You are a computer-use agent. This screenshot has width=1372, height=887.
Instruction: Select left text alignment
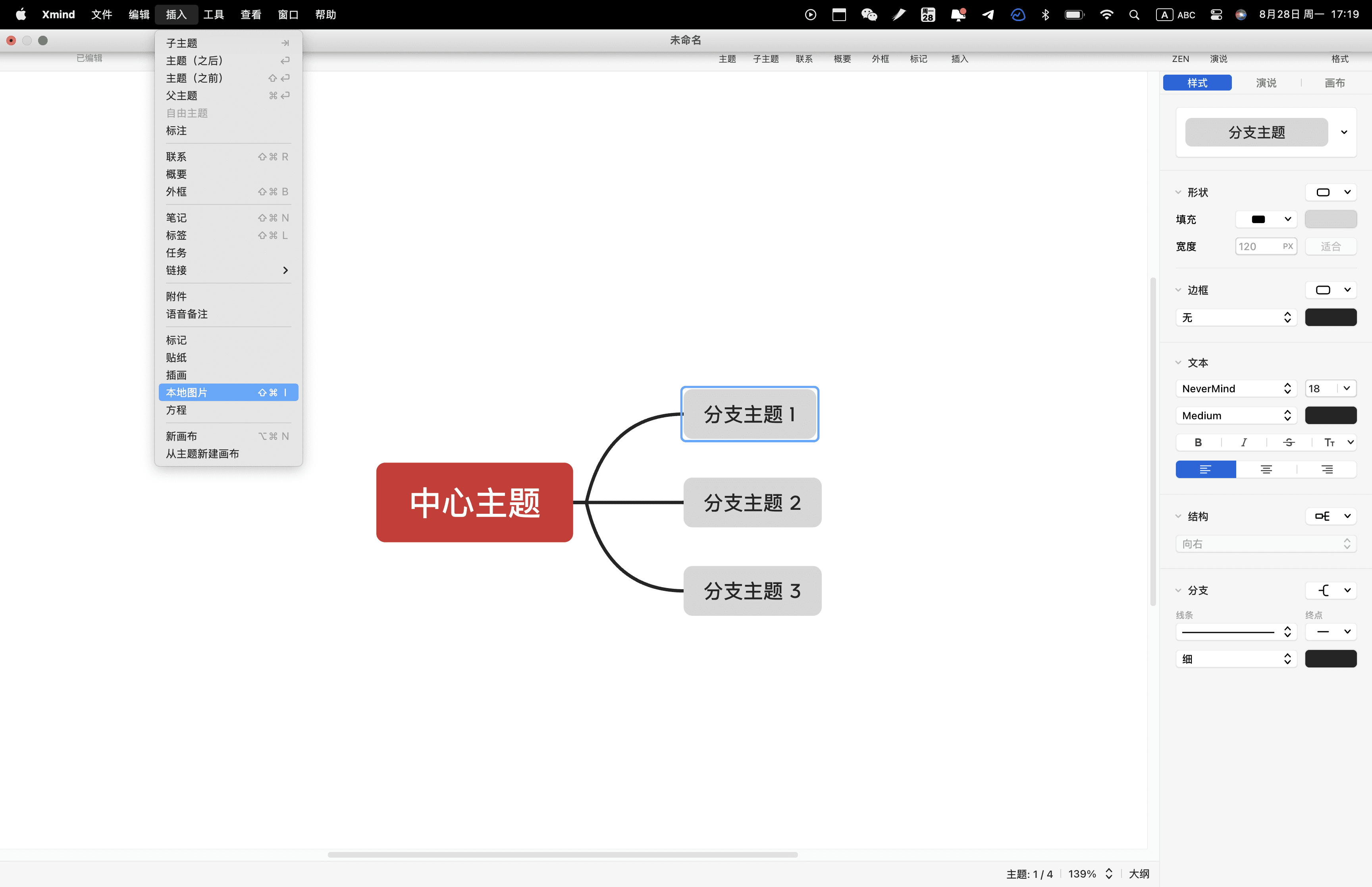pos(1205,469)
